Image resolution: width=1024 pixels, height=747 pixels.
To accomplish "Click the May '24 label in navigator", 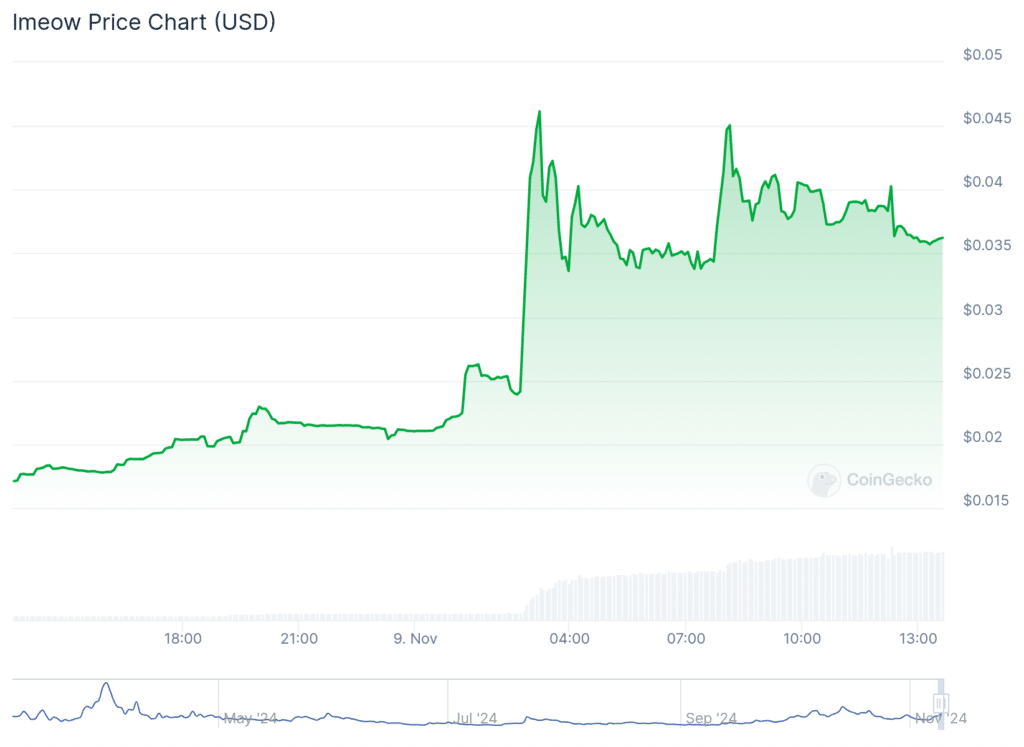I will tap(250, 718).
